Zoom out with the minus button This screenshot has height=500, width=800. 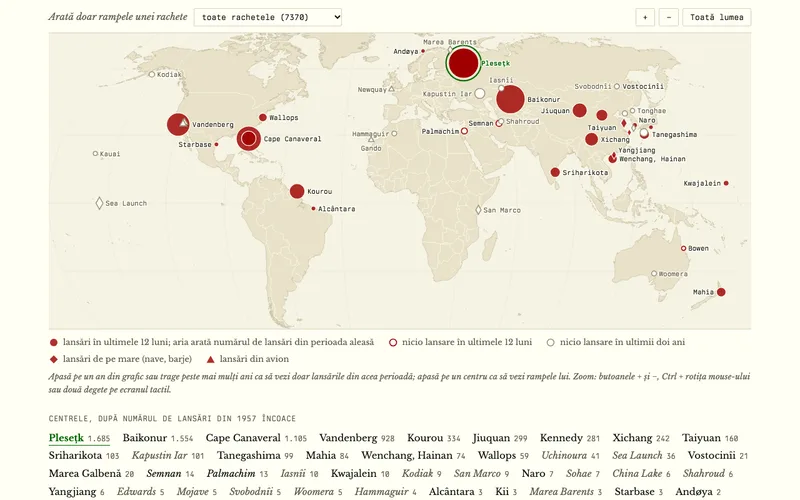(x=668, y=17)
